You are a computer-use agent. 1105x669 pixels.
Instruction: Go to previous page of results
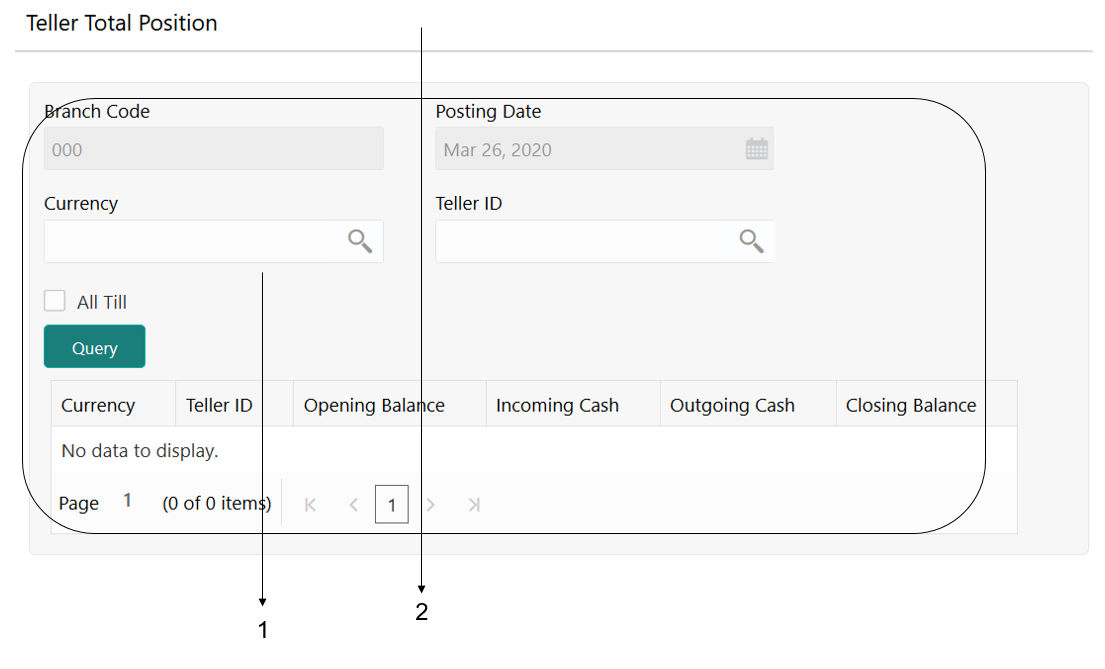(353, 505)
